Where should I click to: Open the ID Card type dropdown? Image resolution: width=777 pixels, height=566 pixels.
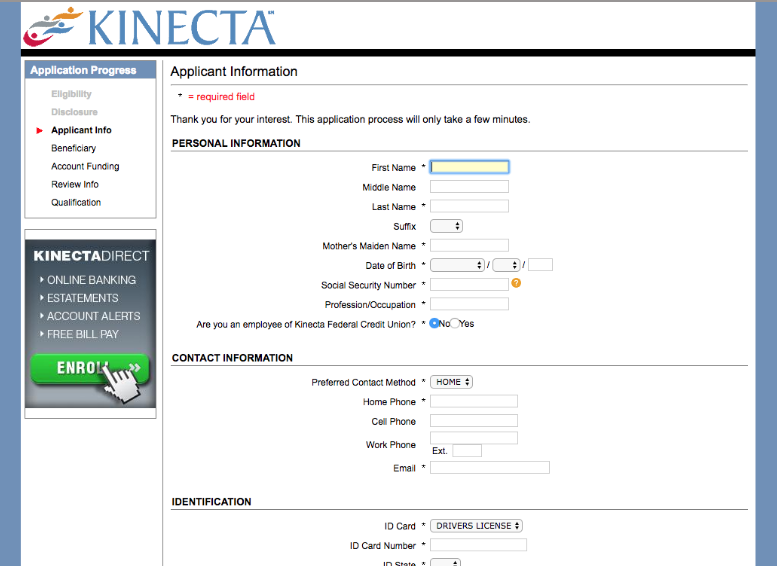pos(476,526)
